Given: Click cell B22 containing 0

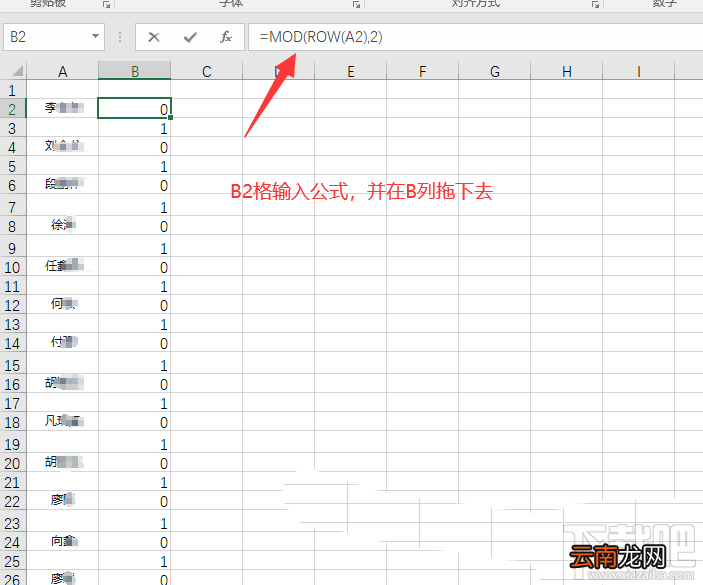Looking at the screenshot, I should (135, 500).
